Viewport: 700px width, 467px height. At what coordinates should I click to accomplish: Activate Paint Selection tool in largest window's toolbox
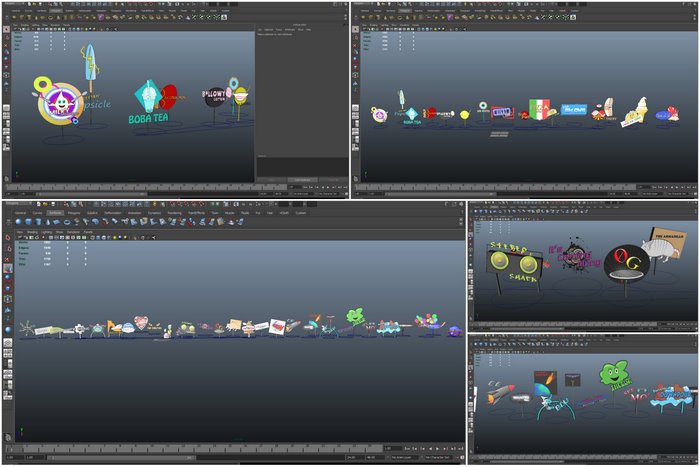click(x=8, y=259)
